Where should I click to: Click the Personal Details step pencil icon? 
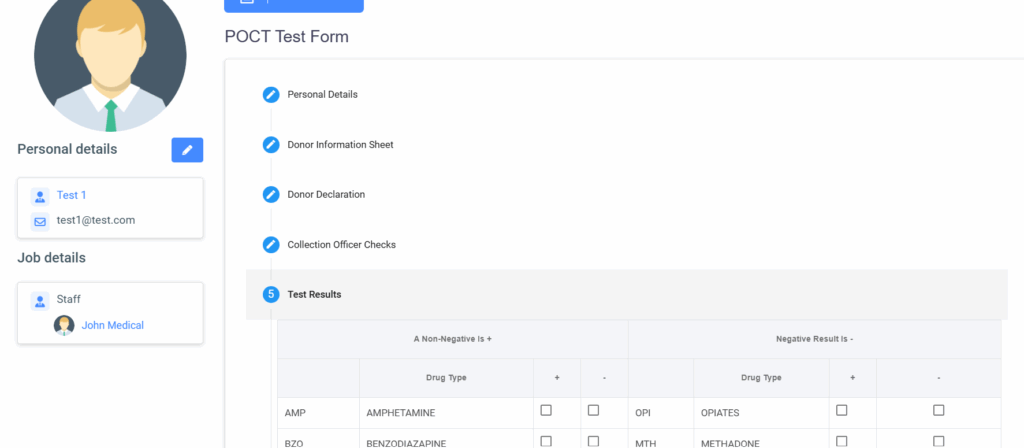(271, 95)
